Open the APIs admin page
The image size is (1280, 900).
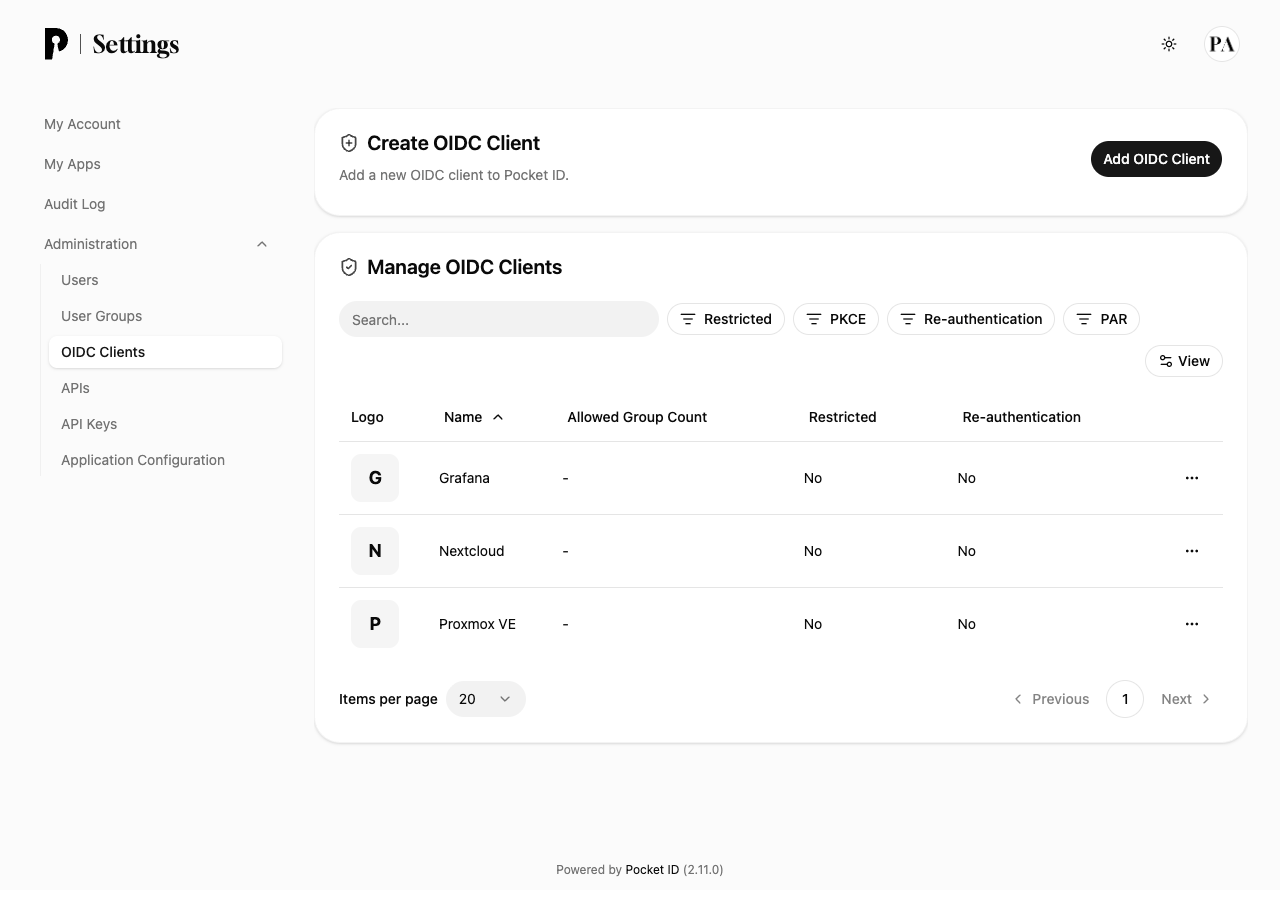[75, 388]
